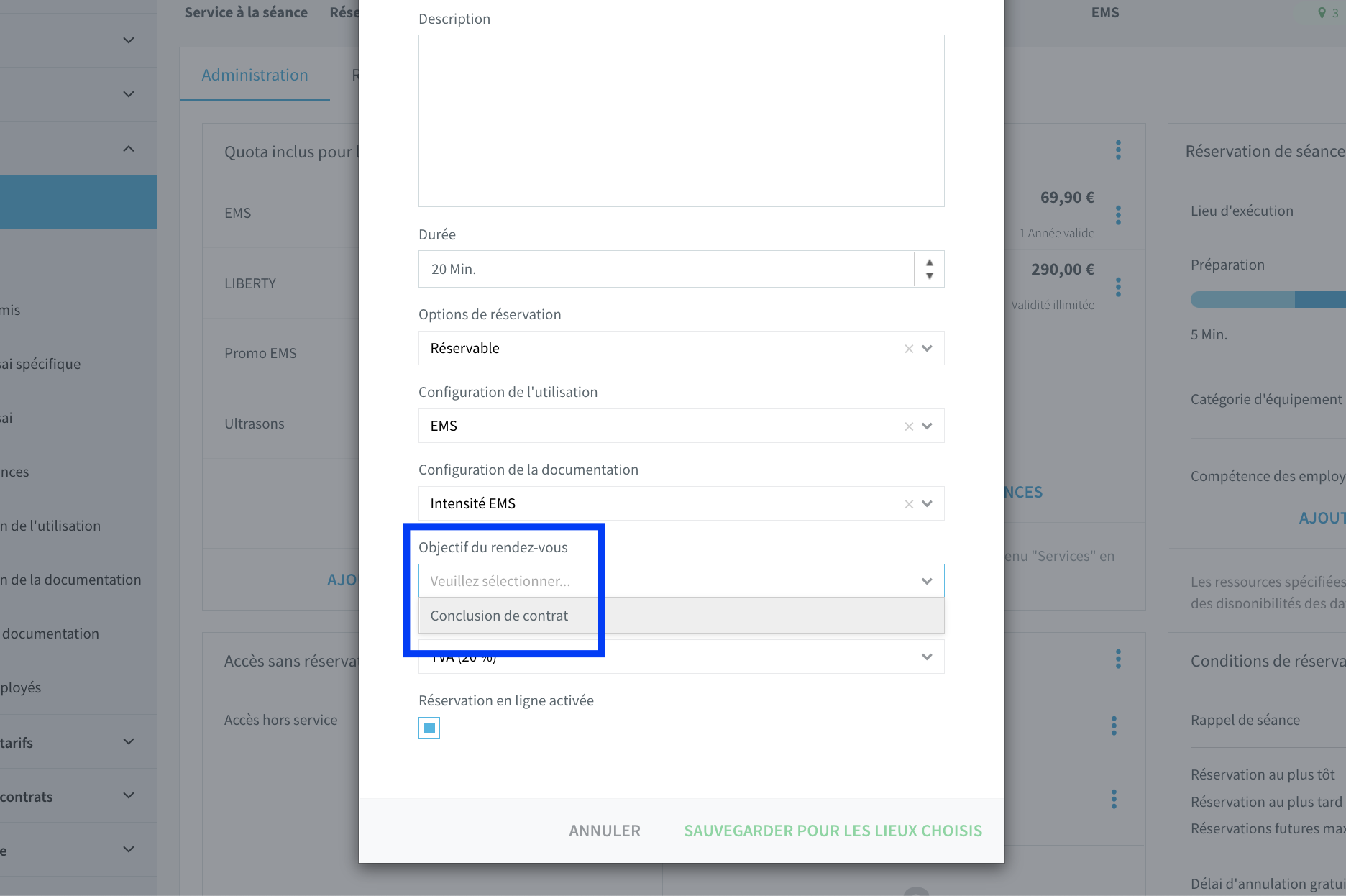Open the three-dot menu next to 290,00 €
Screen dimensions: 1346x896
coord(1118,287)
